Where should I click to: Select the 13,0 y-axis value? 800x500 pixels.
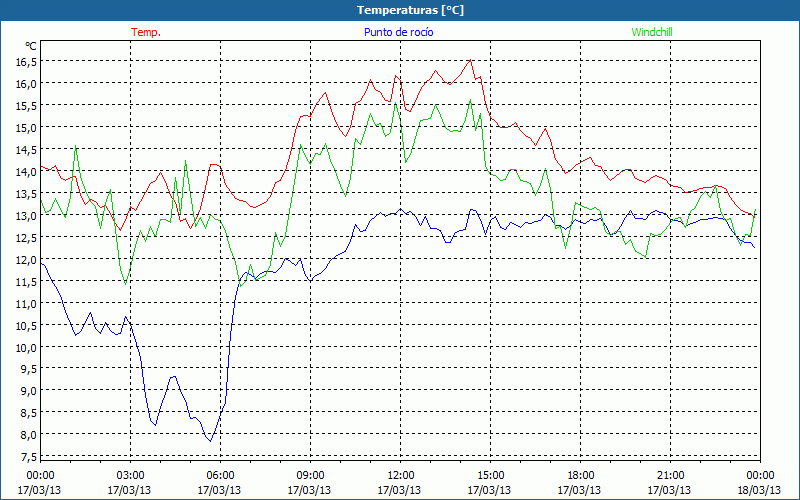pos(27,215)
